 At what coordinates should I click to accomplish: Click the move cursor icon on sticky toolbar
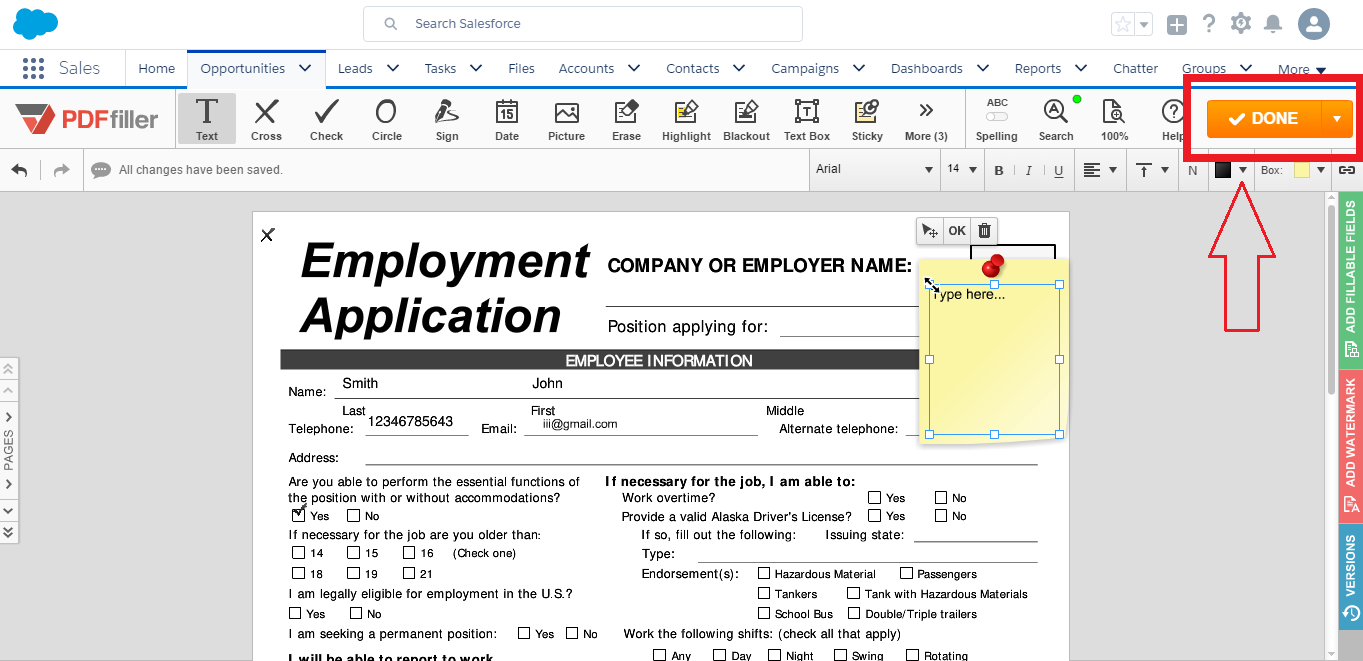click(x=930, y=231)
